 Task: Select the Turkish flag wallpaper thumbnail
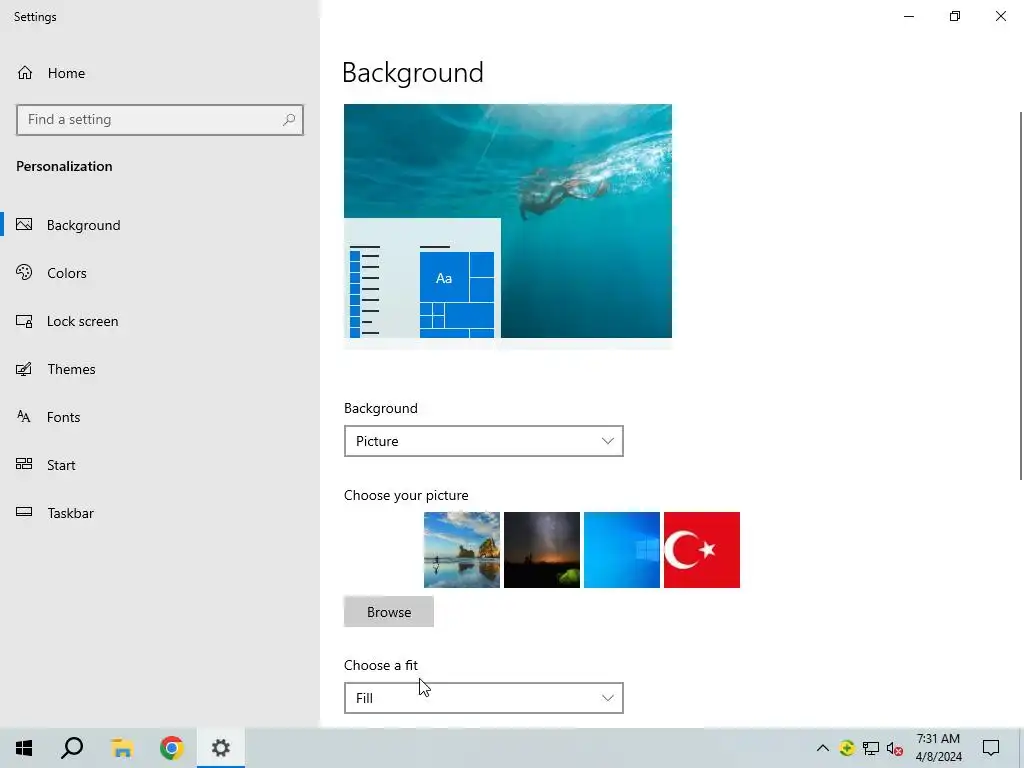click(701, 550)
